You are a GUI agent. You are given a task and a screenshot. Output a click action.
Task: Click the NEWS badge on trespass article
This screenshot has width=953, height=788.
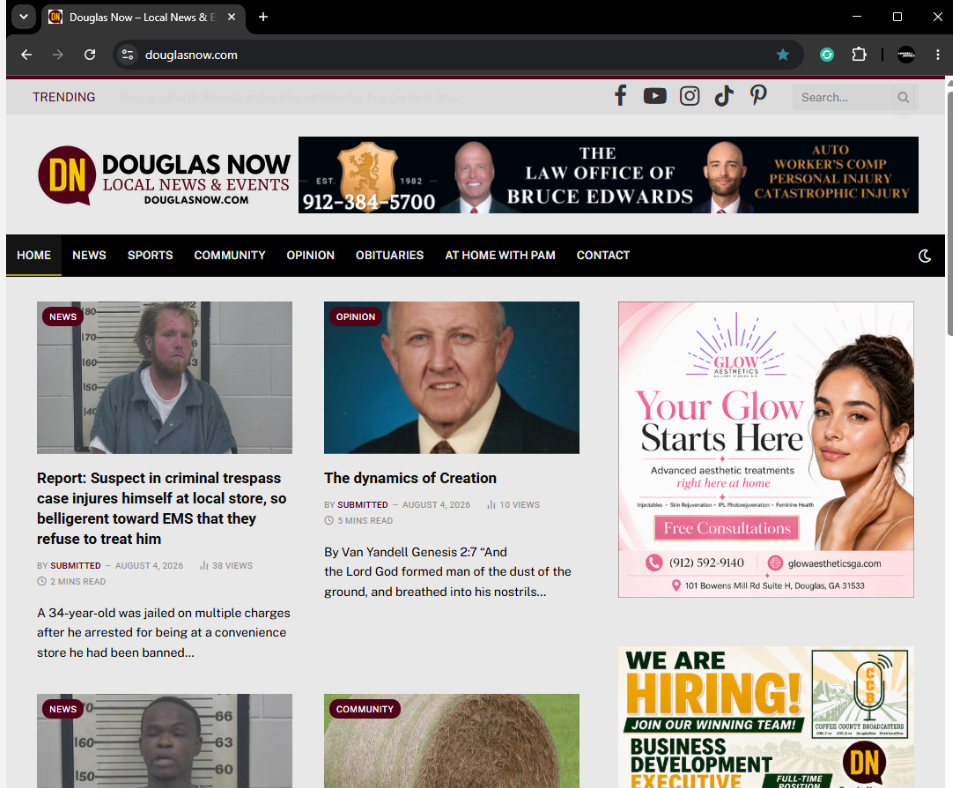pyautogui.click(x=63, y=317)
